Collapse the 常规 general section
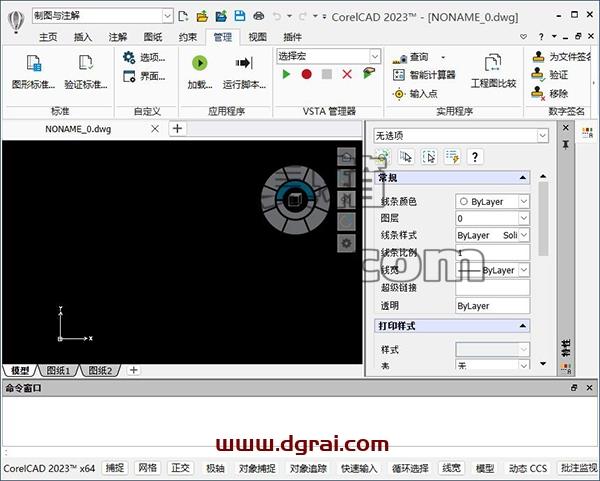Image resolution: width=600 pixels, height=481 pixels. pyautogui.click(x=522, y=178)
